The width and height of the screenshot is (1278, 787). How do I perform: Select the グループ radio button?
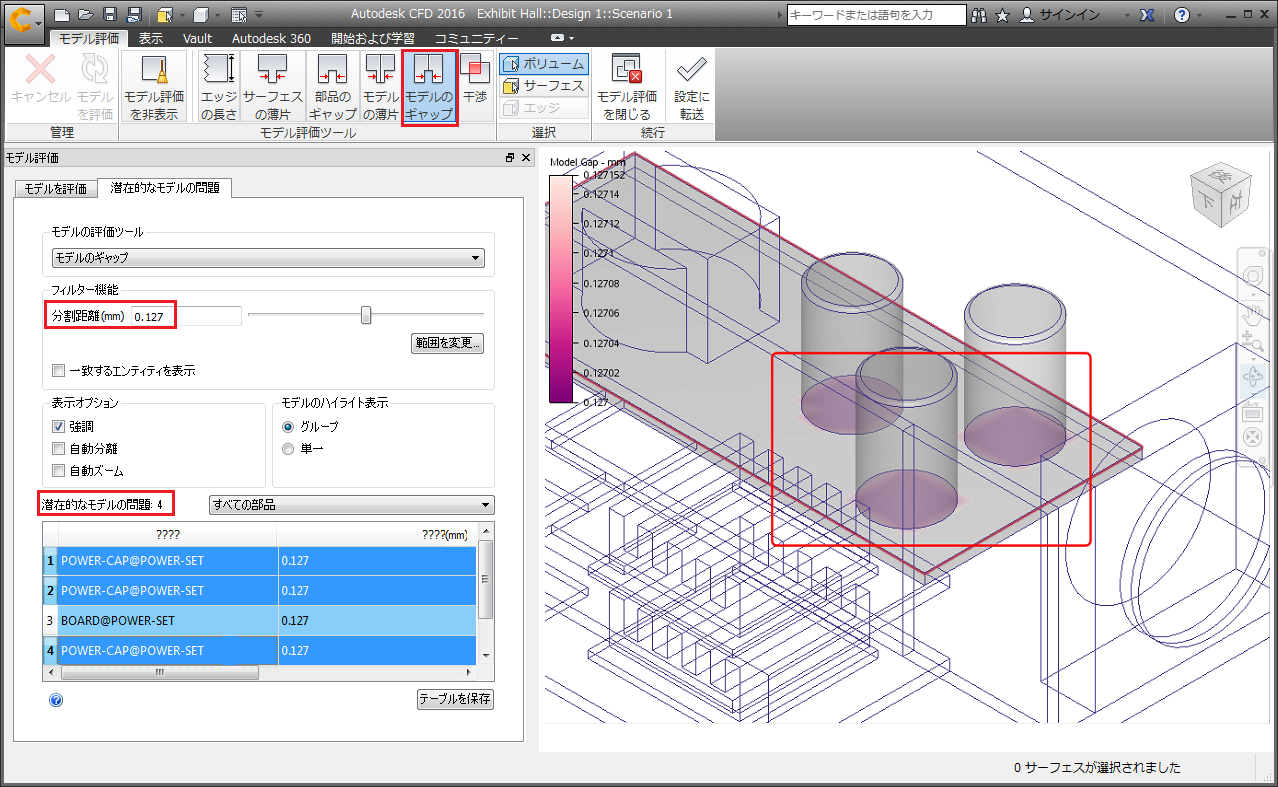tap(288, 427)
